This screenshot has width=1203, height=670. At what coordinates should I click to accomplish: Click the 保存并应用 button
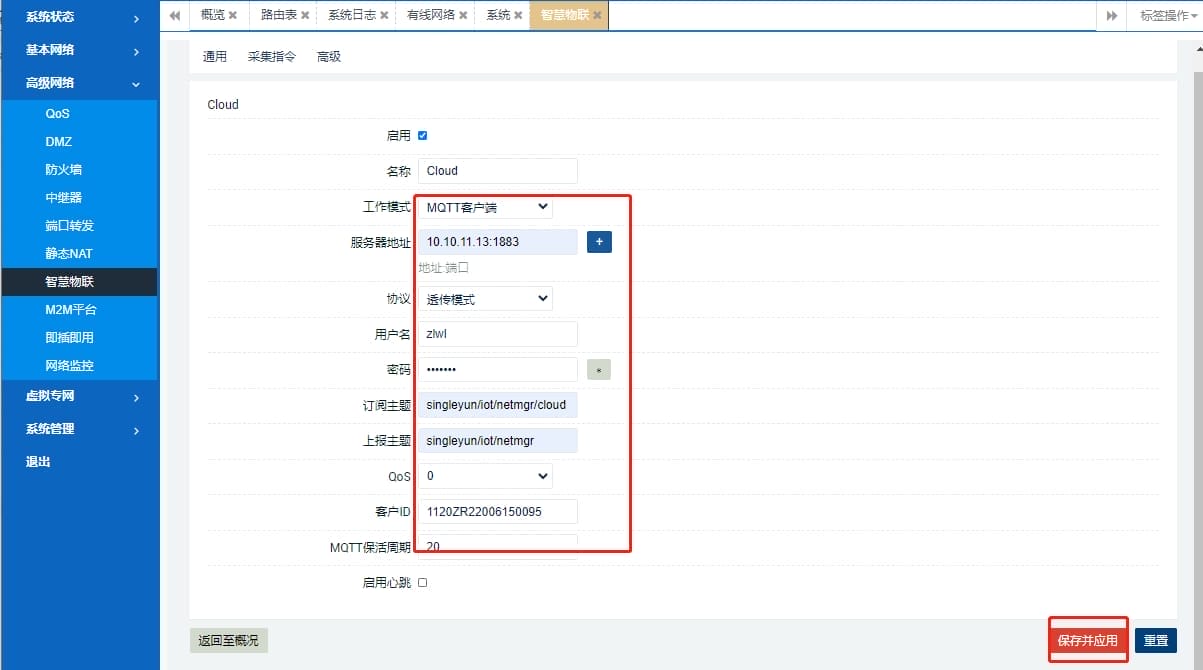click(1088, 640)
